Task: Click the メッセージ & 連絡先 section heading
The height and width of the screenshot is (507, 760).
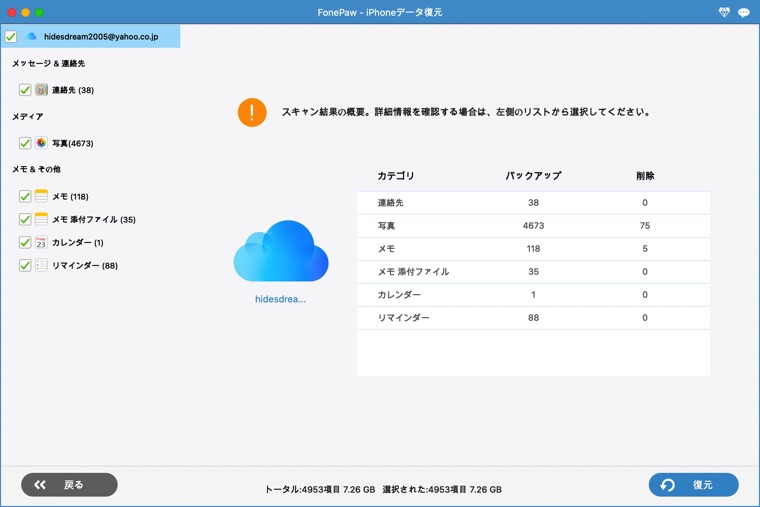Action: click(x=48, y=63)
